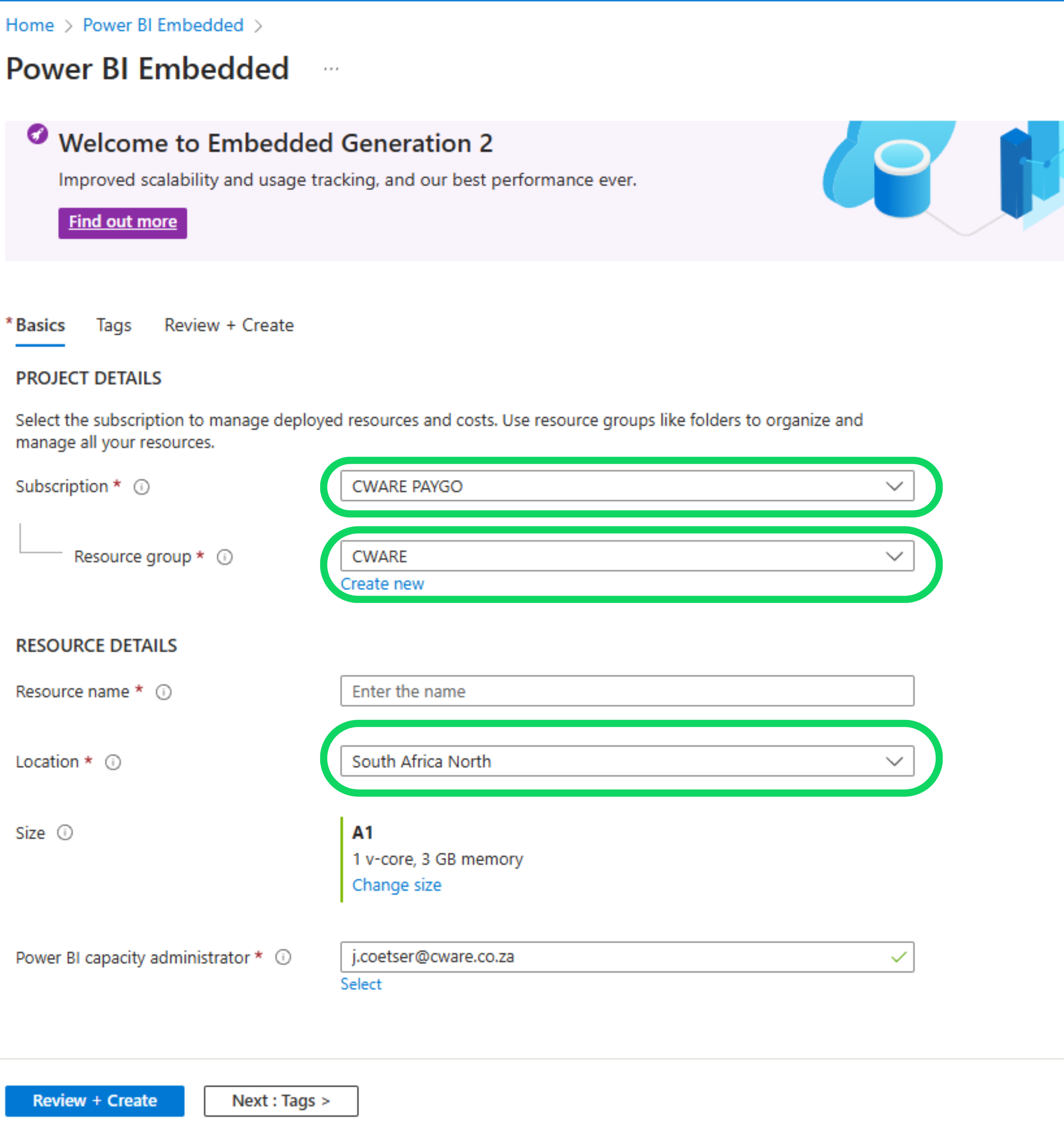Viewport: 1064px width, 1135px height.
Task: Open the Subscription dropdown
Action: pos(626,486)
